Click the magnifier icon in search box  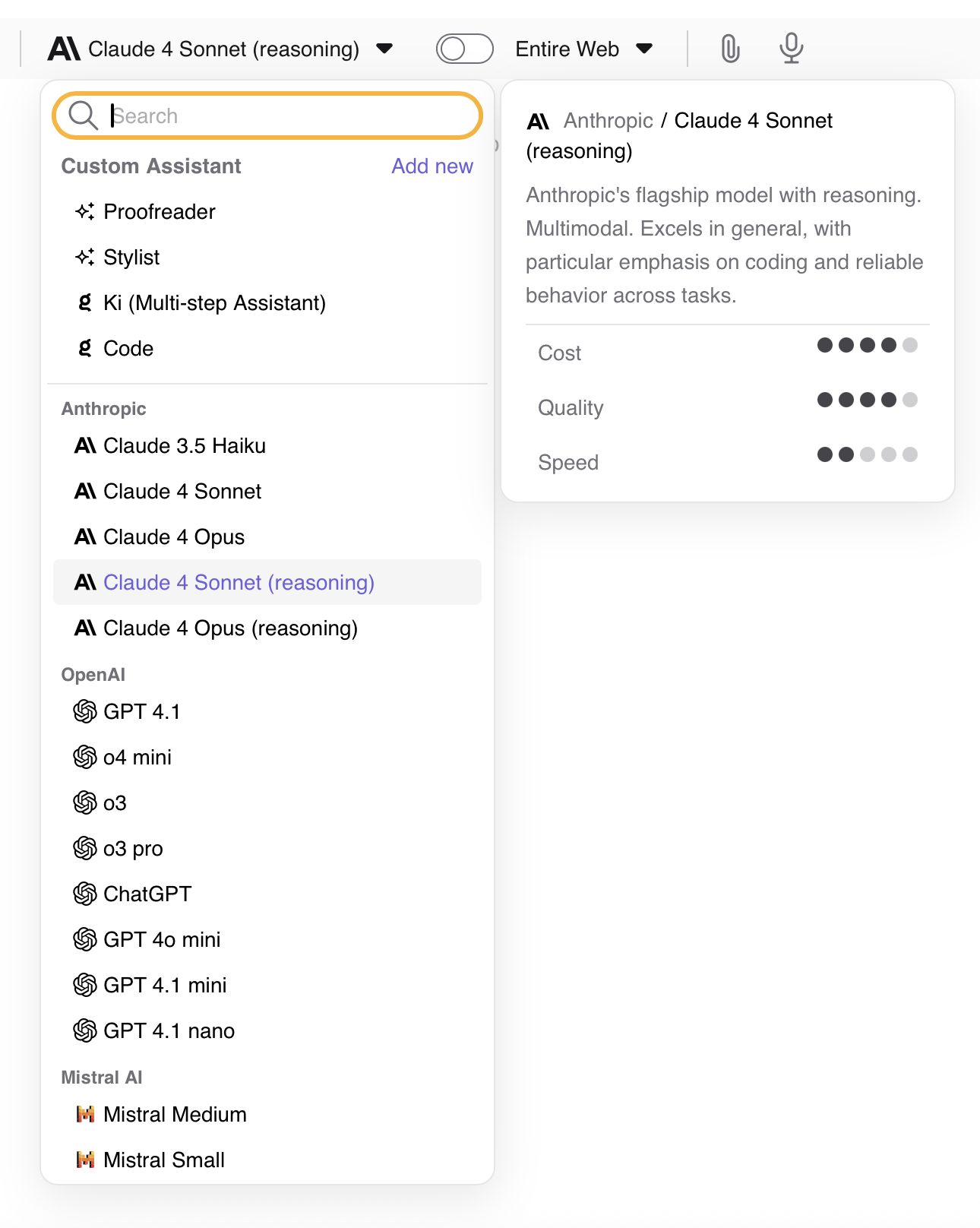[83, 116]
